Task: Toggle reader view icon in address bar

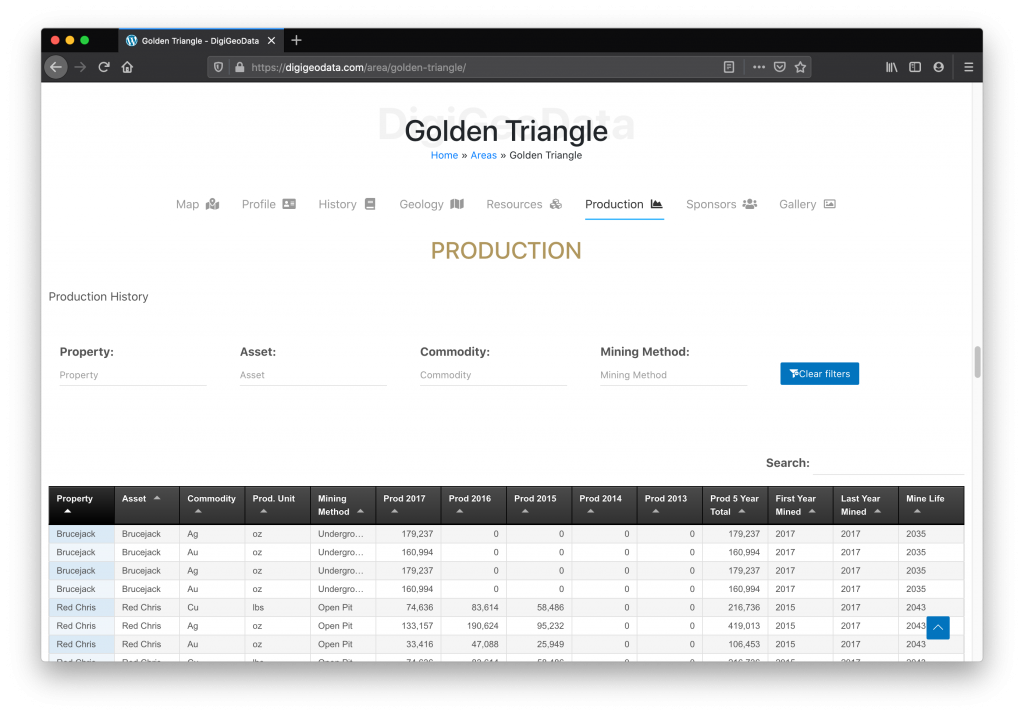Action: tap(729, 67)
